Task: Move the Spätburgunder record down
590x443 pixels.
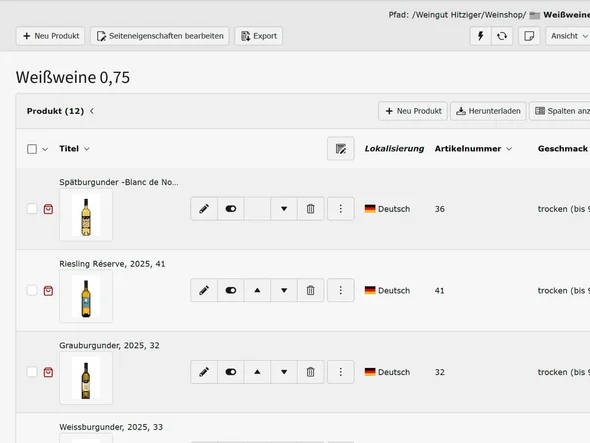Action: (284, 209)
